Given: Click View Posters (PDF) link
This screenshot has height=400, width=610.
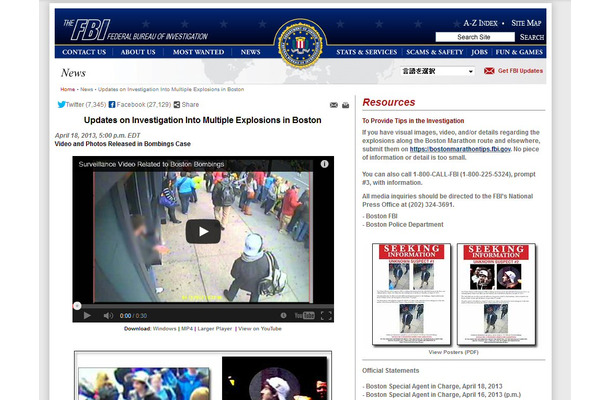Looking at the screenshot, I should pos(453,352).
